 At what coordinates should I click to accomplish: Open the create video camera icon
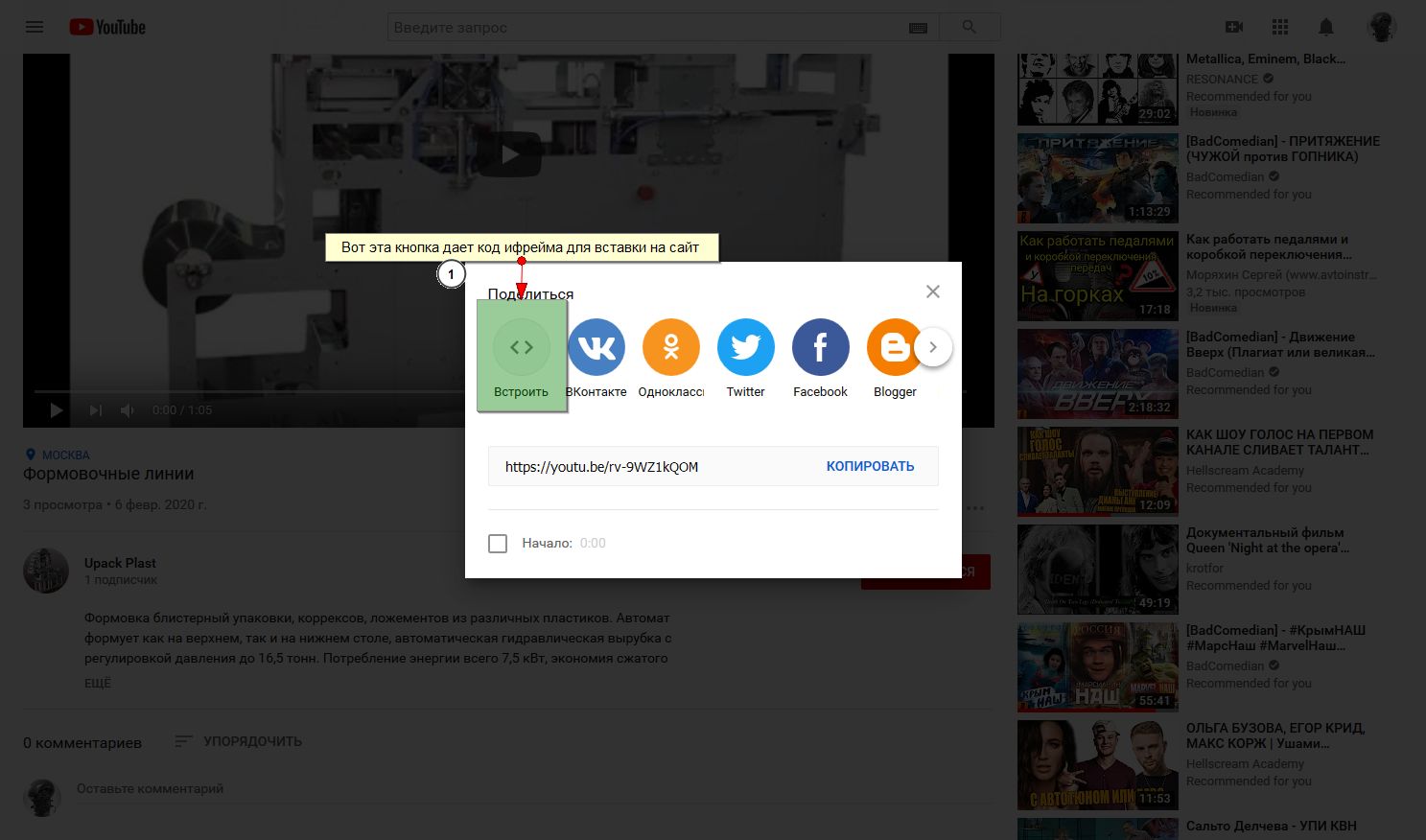click(1234, 27)
